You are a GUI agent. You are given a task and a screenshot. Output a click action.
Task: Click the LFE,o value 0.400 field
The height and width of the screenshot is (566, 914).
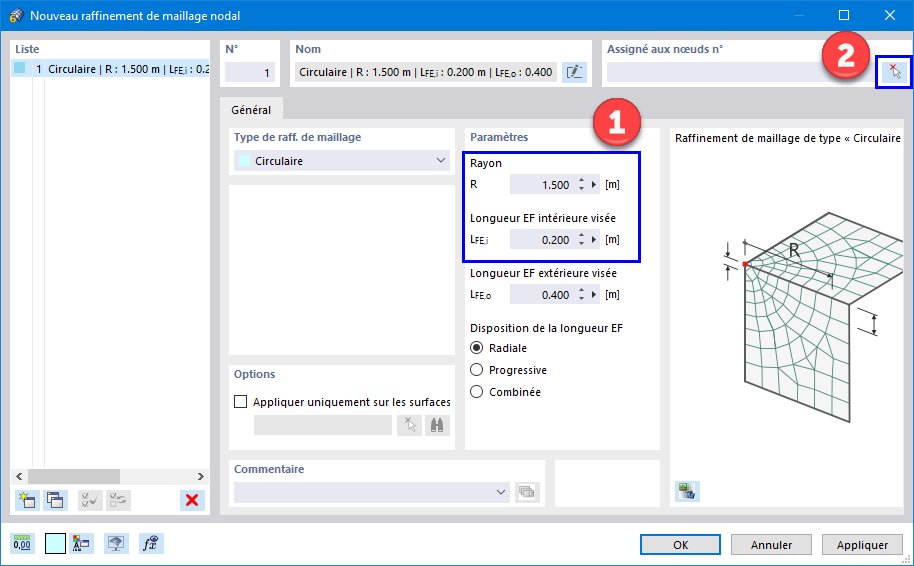[x=543, y=294]
